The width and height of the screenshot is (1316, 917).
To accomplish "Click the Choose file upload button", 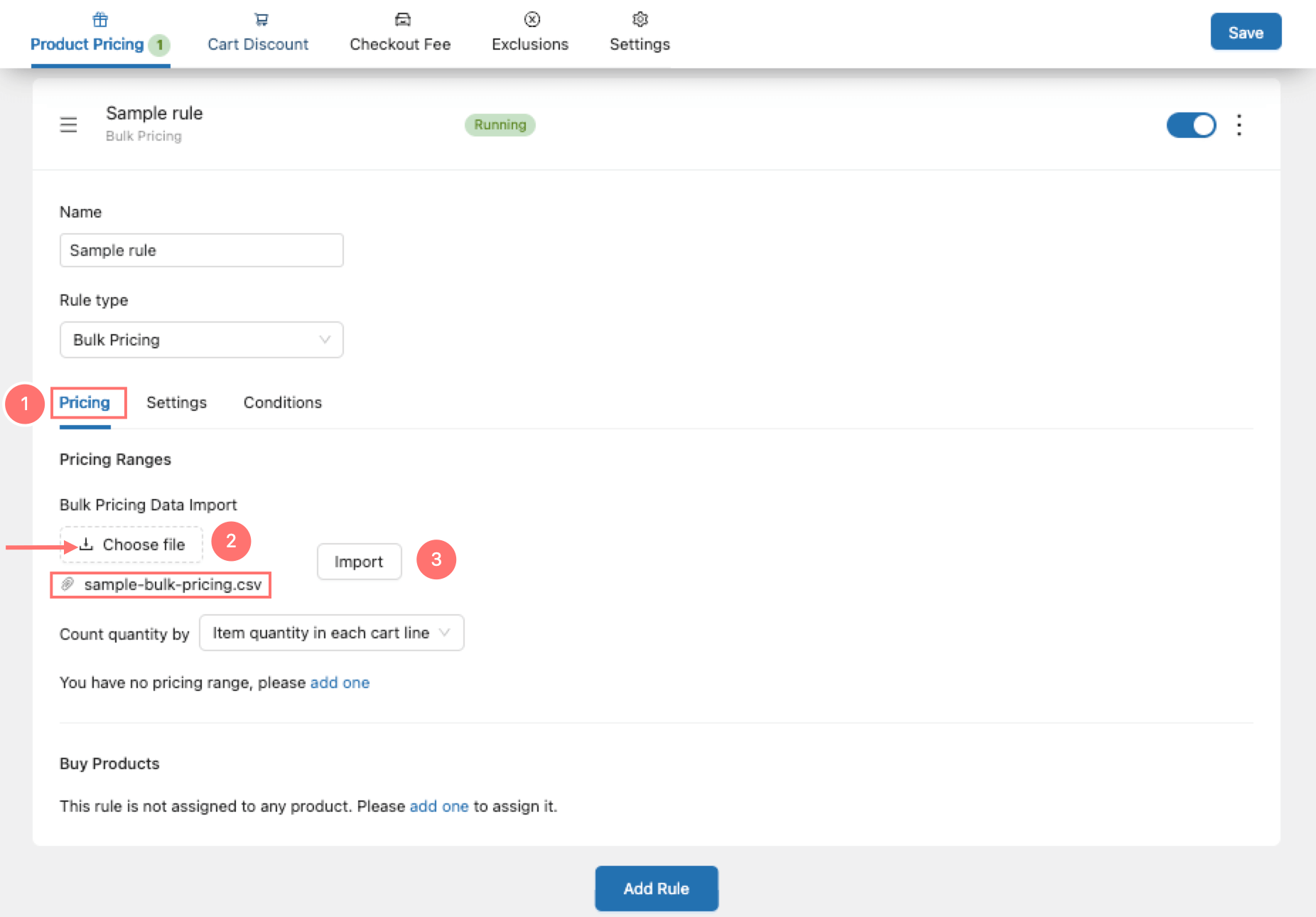I will (x=131, y=545).
